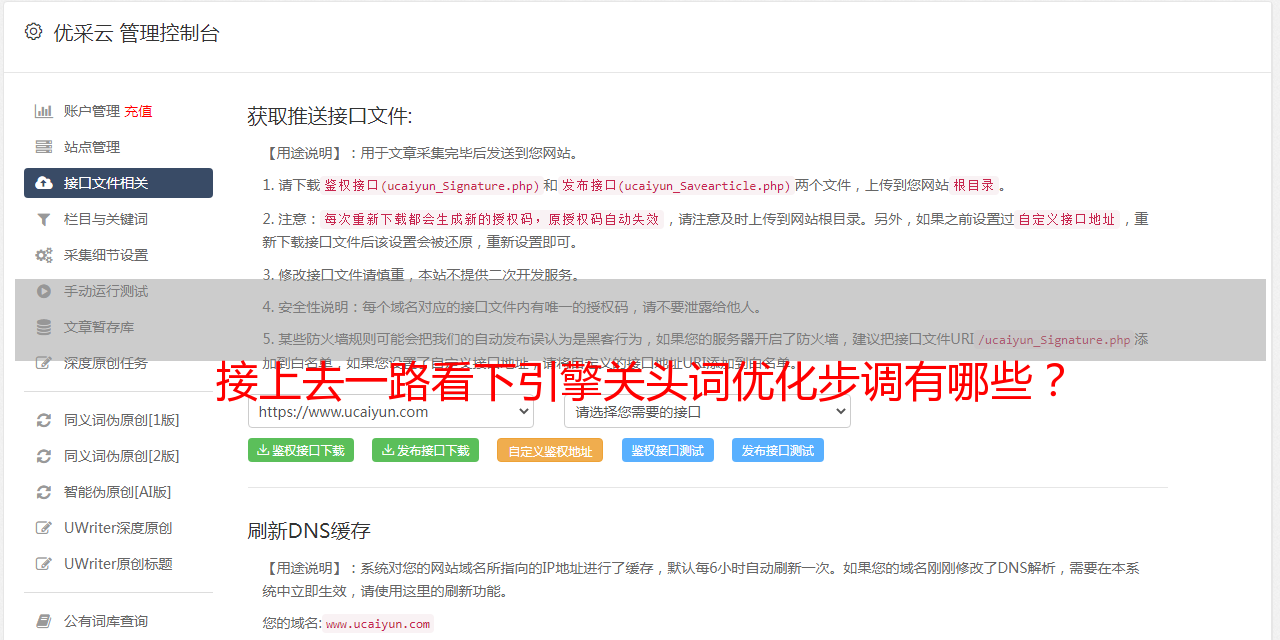Screen dimensions: 1280x640
Task: Click the filter icon for 栏目与关键词
Action: tap(44, 219)
